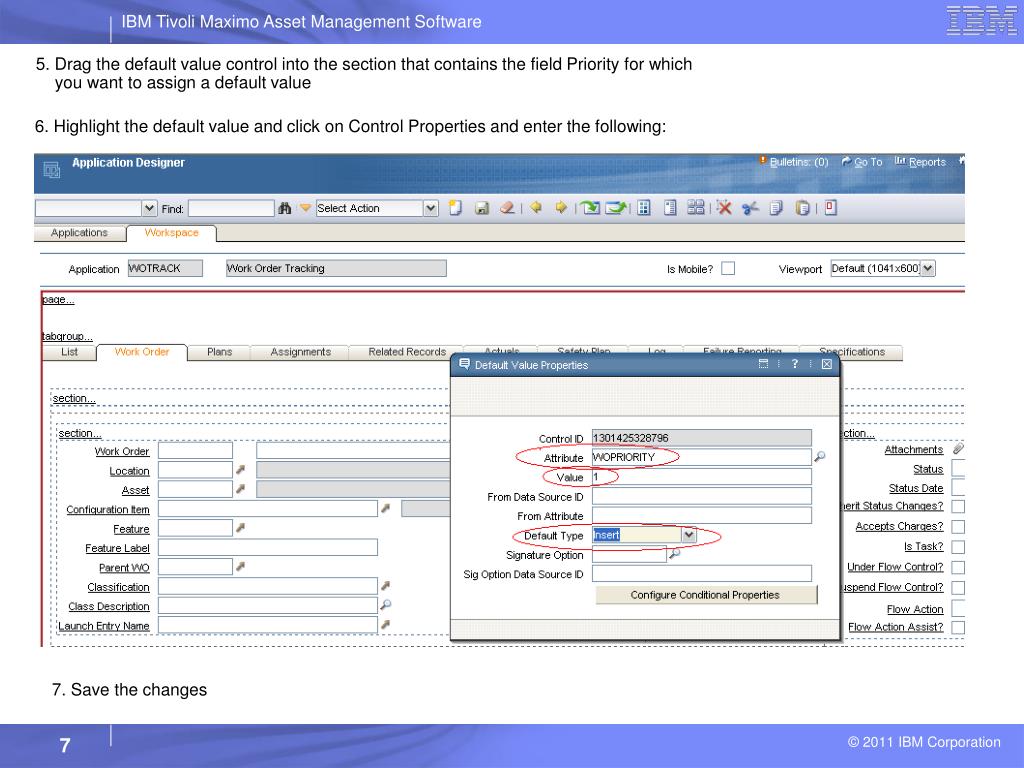The image size is (1024, 768).
Task: Click the minimize icon in Default Value Properties
Action: point(763,364)
